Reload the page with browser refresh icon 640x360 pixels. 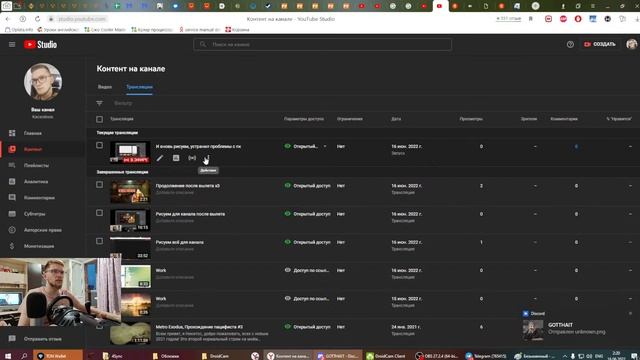pos(37,19)
